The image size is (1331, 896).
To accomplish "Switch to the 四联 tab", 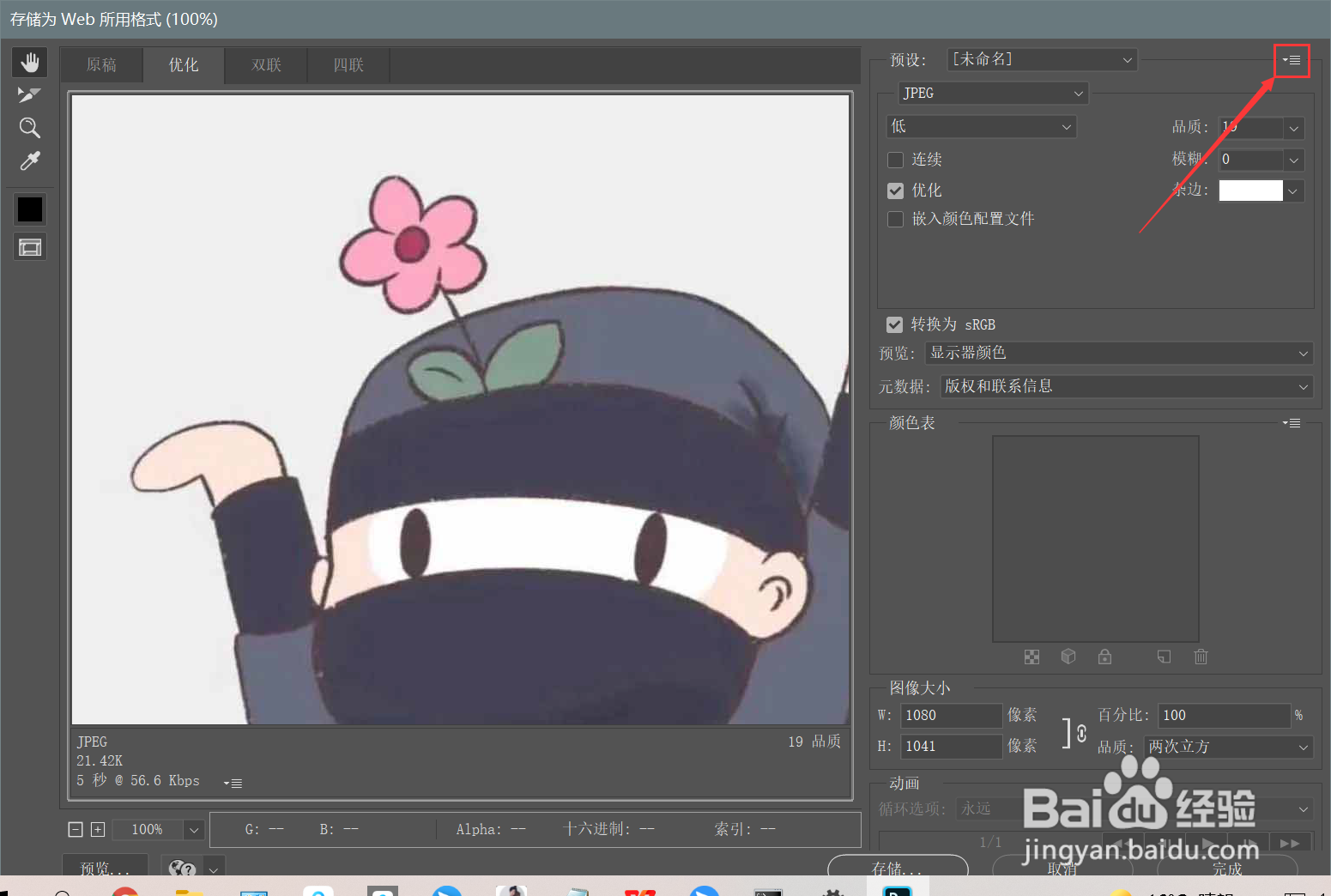I will (x=348, y=65).
